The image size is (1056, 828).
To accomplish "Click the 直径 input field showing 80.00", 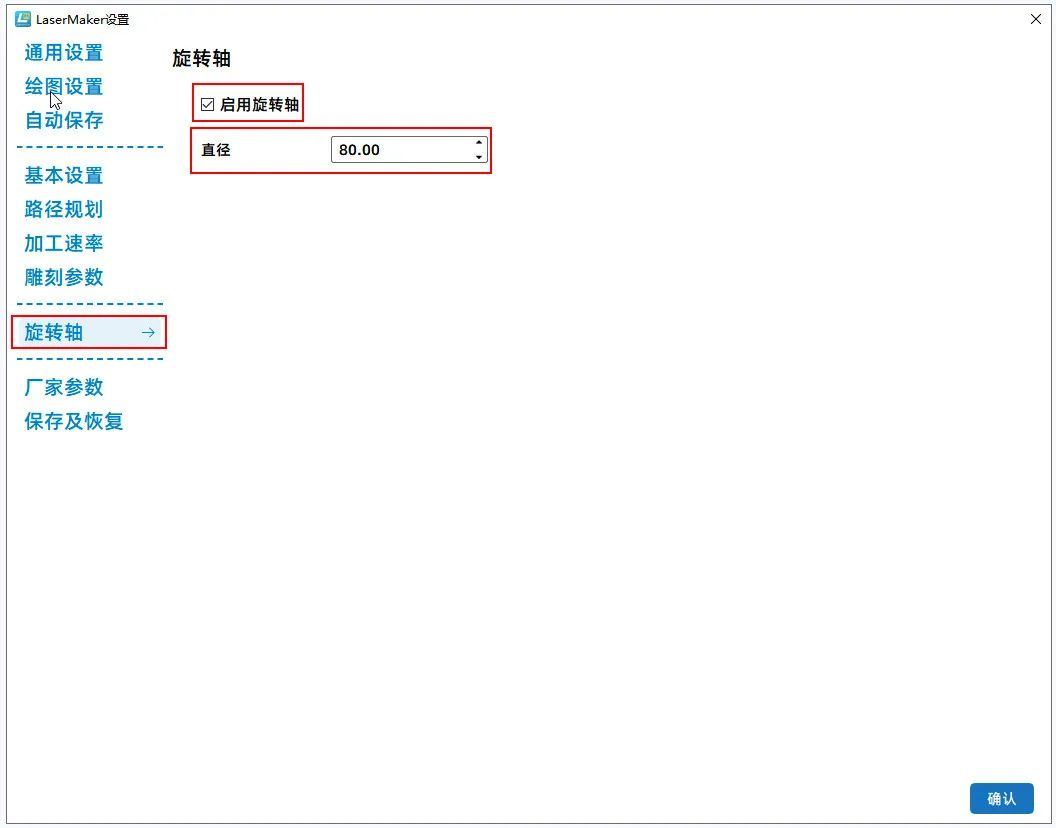I will (400, 150).
